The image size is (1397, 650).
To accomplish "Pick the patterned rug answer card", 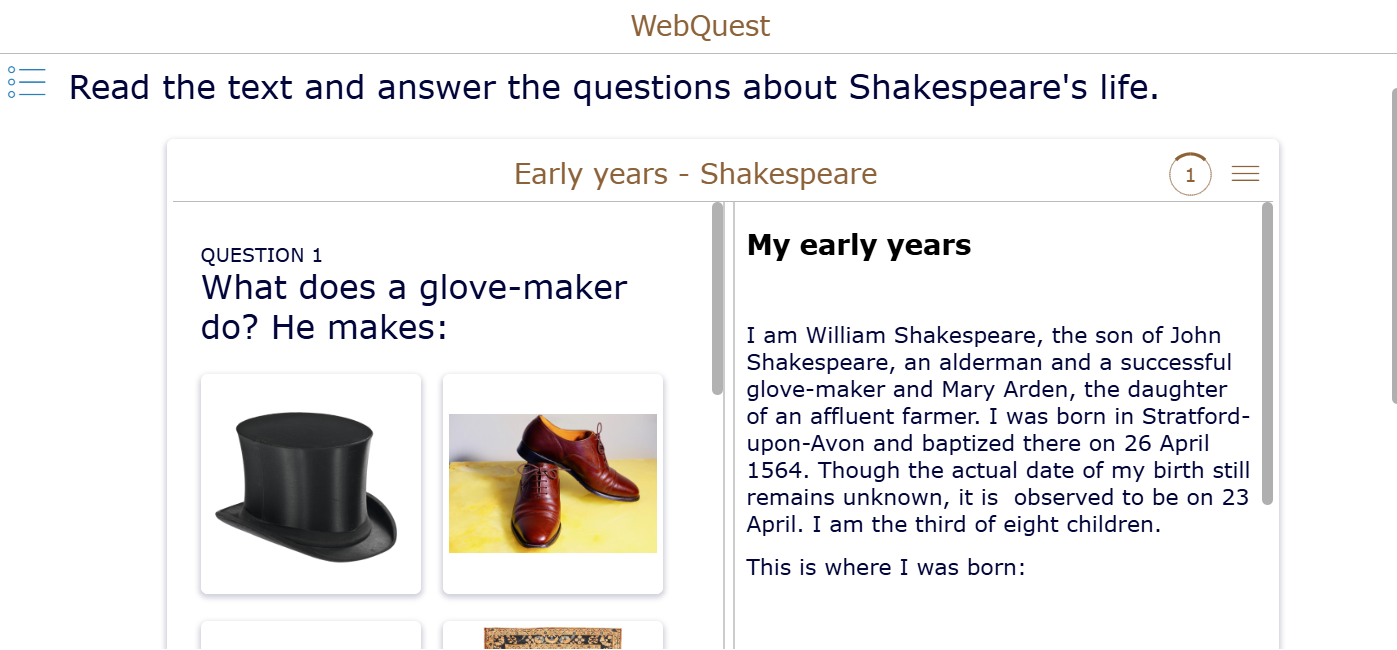I will click(x=553, y=637).
